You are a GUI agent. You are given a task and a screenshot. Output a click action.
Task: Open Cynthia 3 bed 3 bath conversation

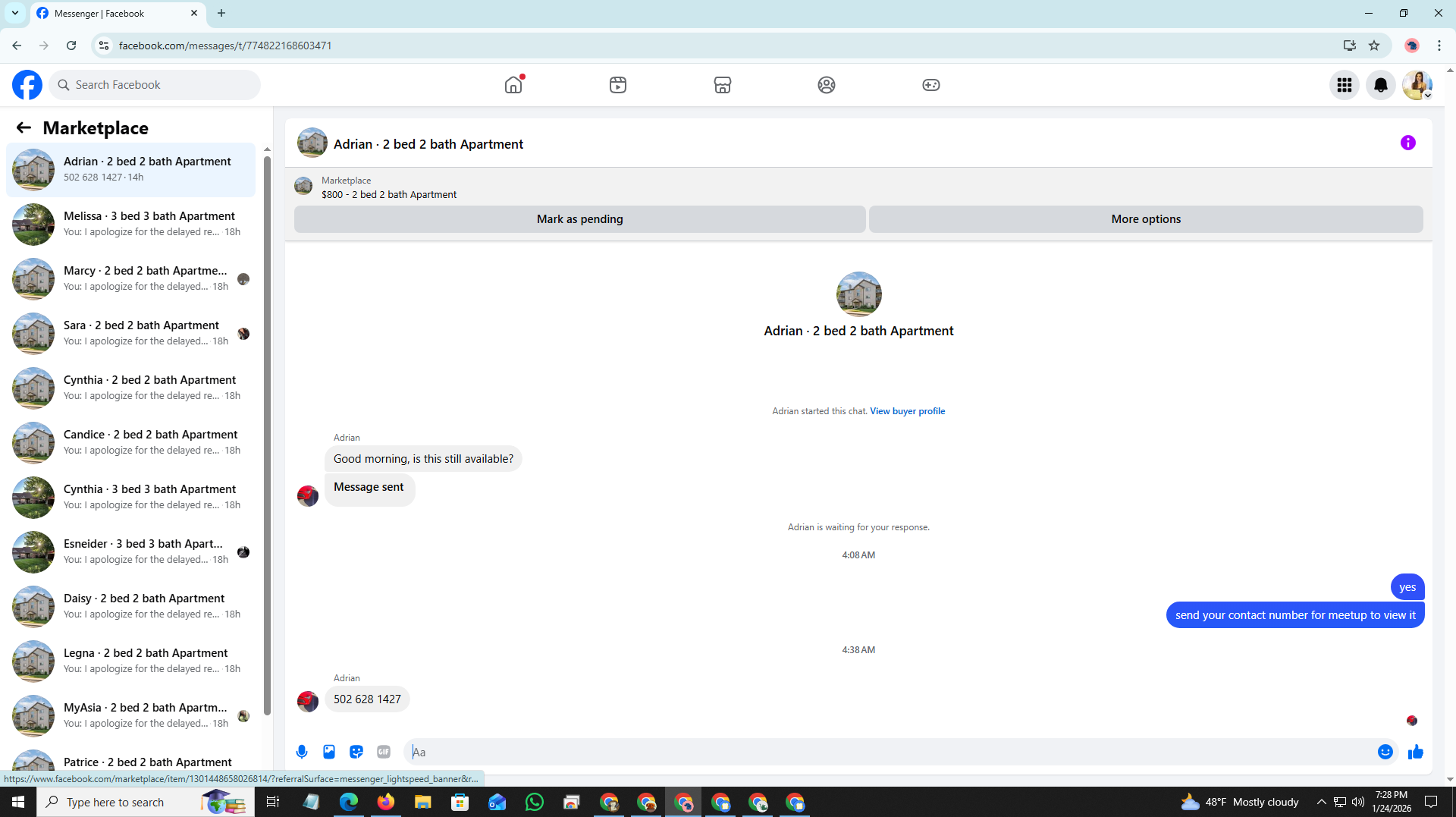[x=130, y=497]
